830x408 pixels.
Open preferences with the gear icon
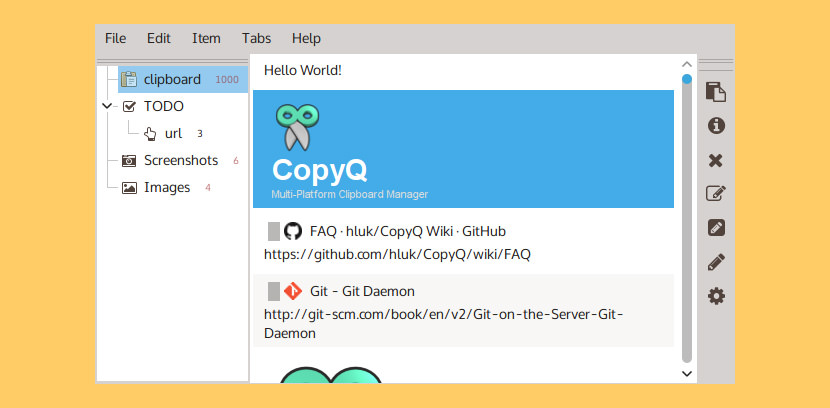coord(715,296)
